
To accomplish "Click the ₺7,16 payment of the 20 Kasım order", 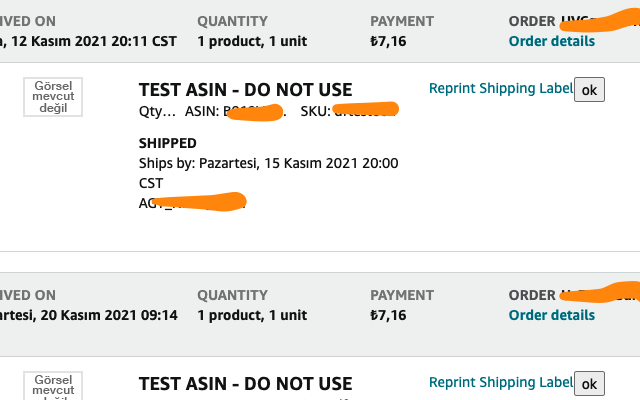I will point(388,315).
